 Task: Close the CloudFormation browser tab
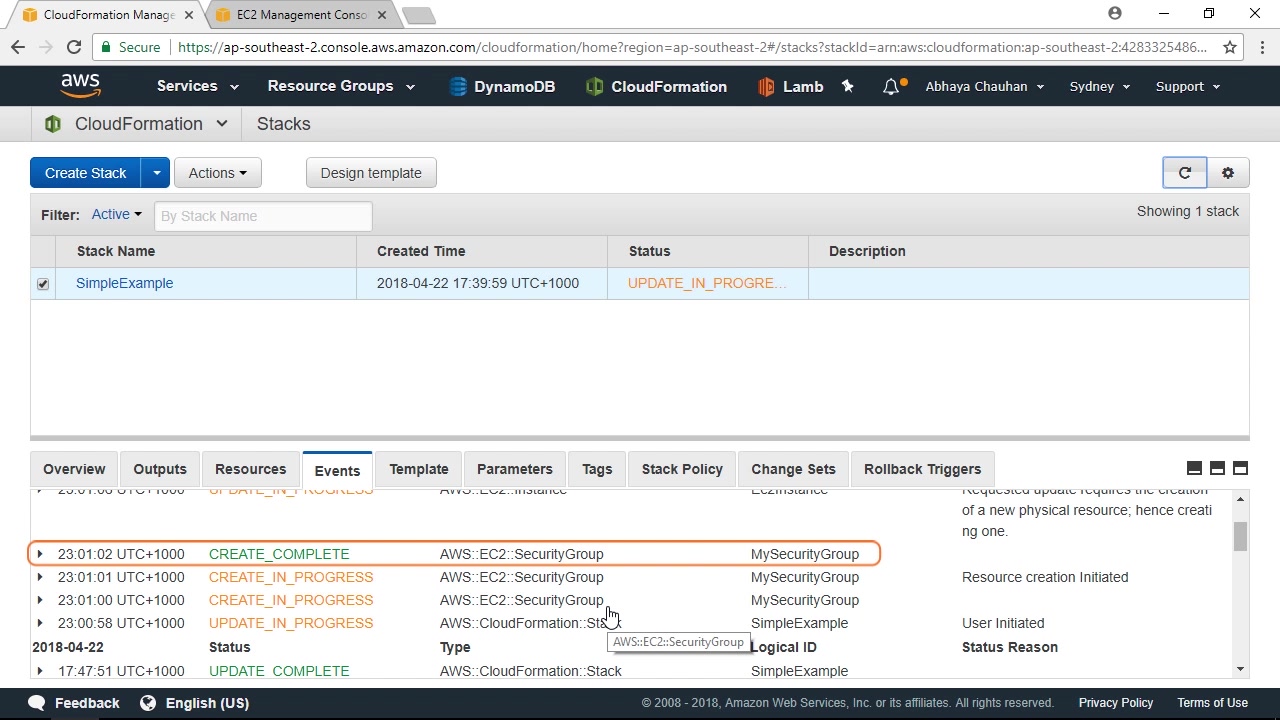189,15
